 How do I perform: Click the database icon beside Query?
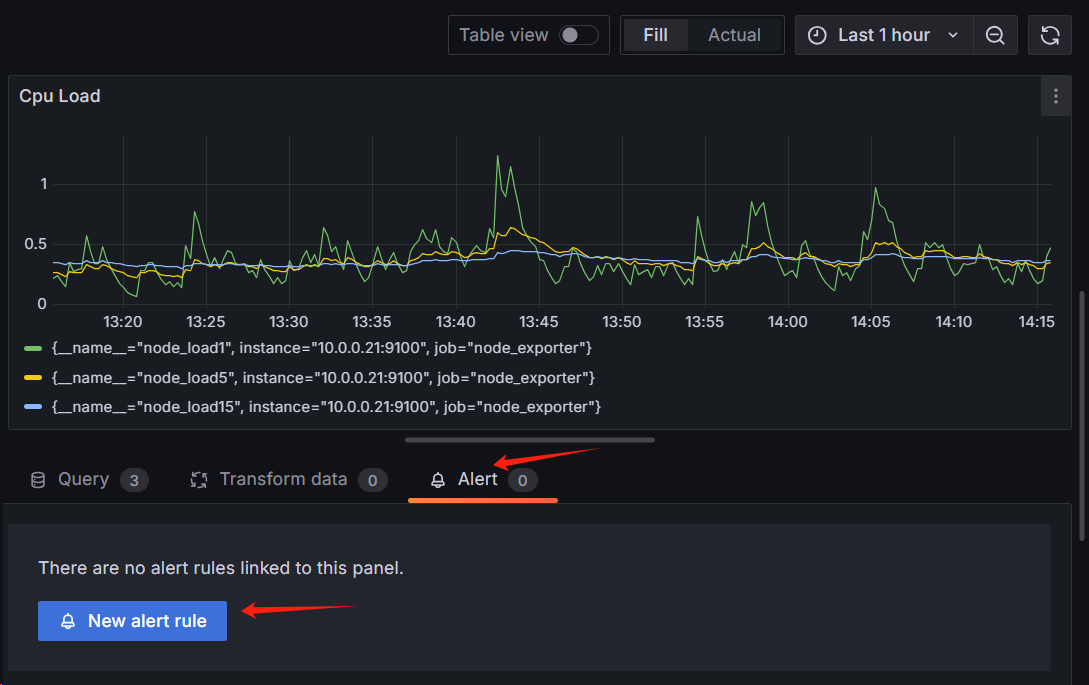(x=38, y=480)
